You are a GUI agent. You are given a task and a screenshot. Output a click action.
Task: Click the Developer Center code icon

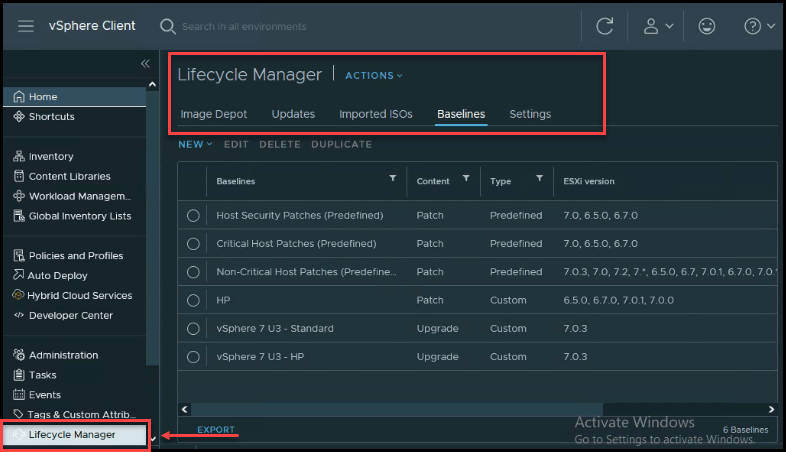point(19,315)
